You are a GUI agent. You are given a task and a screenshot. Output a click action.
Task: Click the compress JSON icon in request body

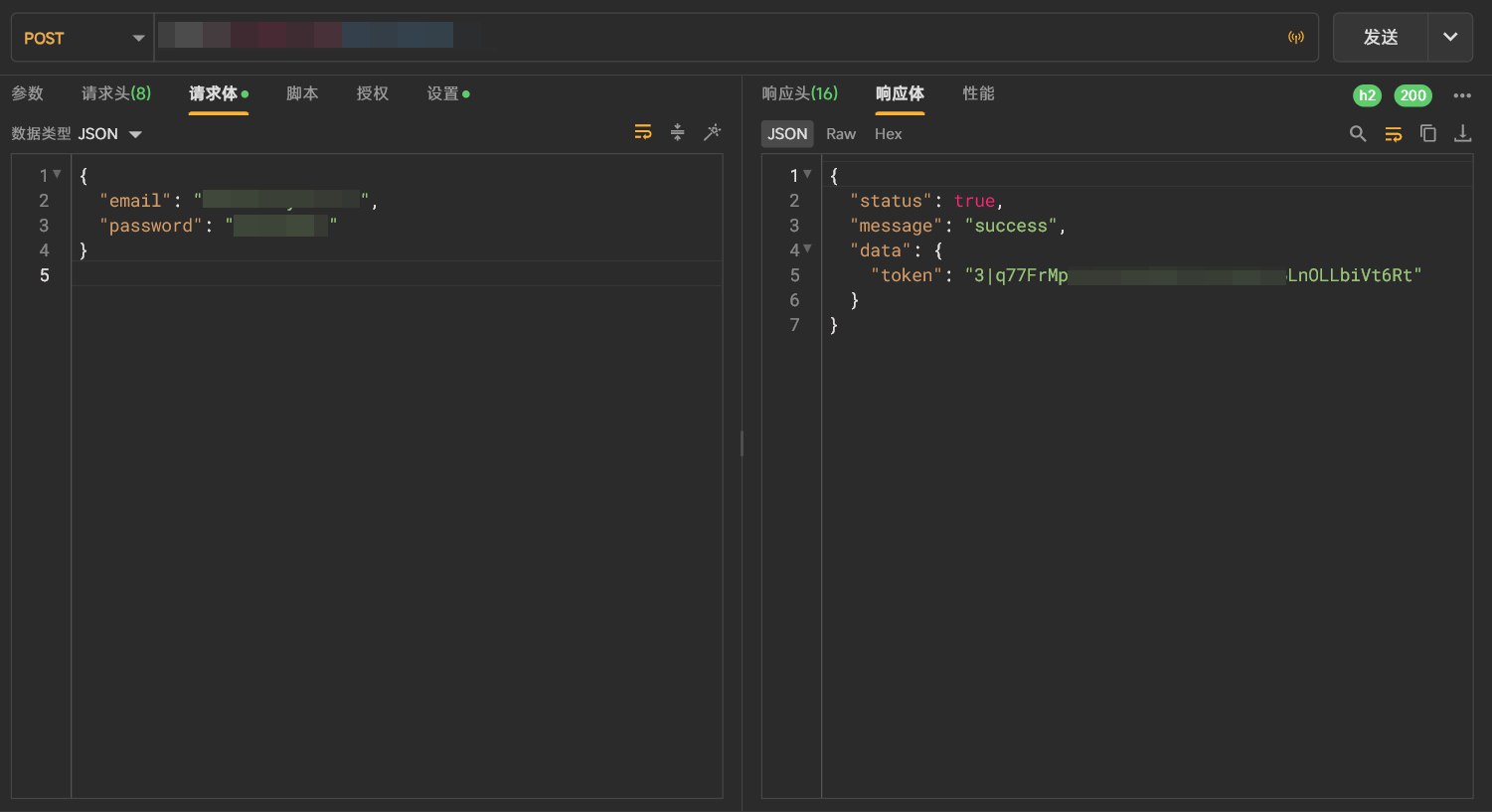pyautogui.click(x=678, y=132)
